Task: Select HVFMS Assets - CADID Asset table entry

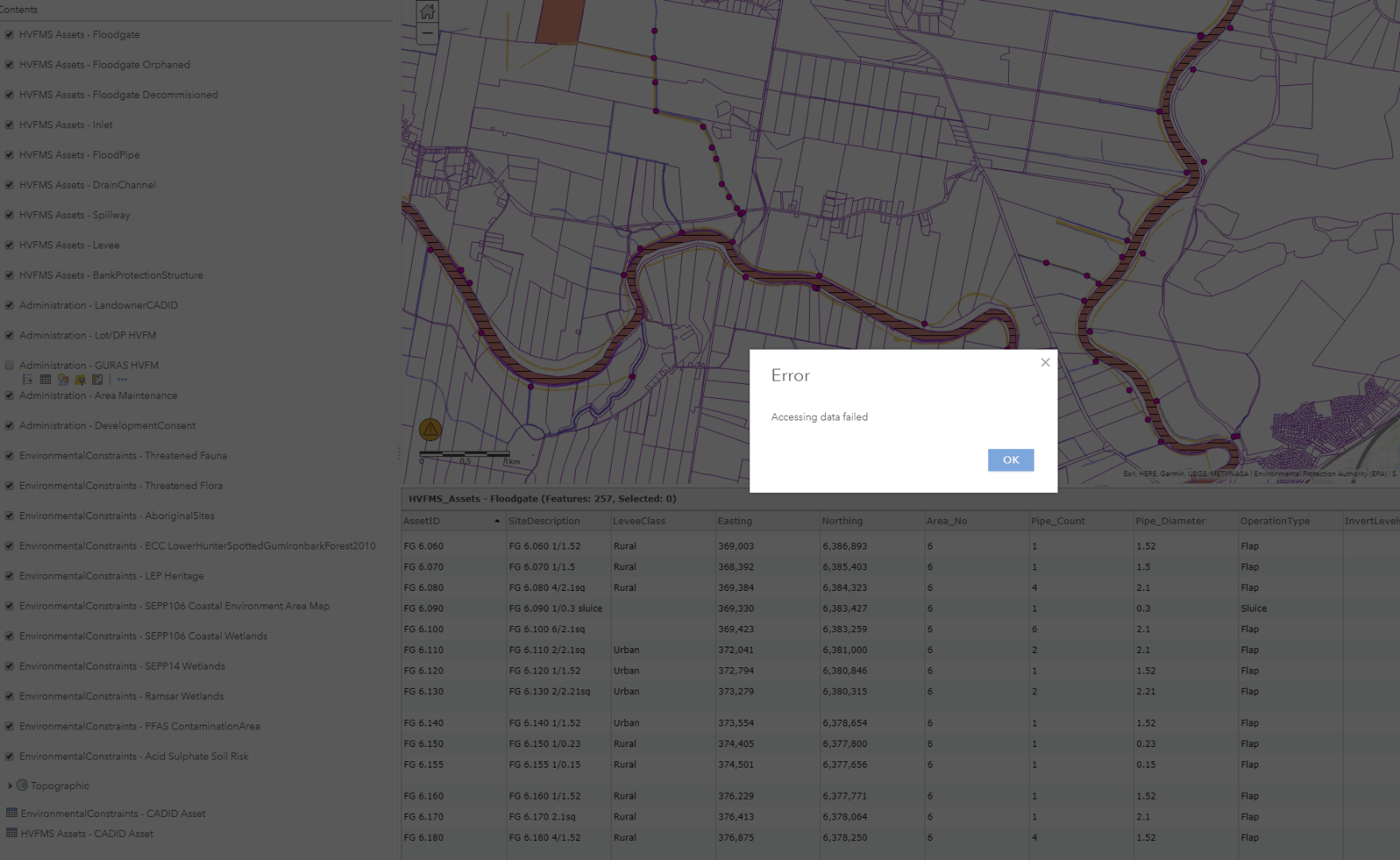Action: point(87,833)
